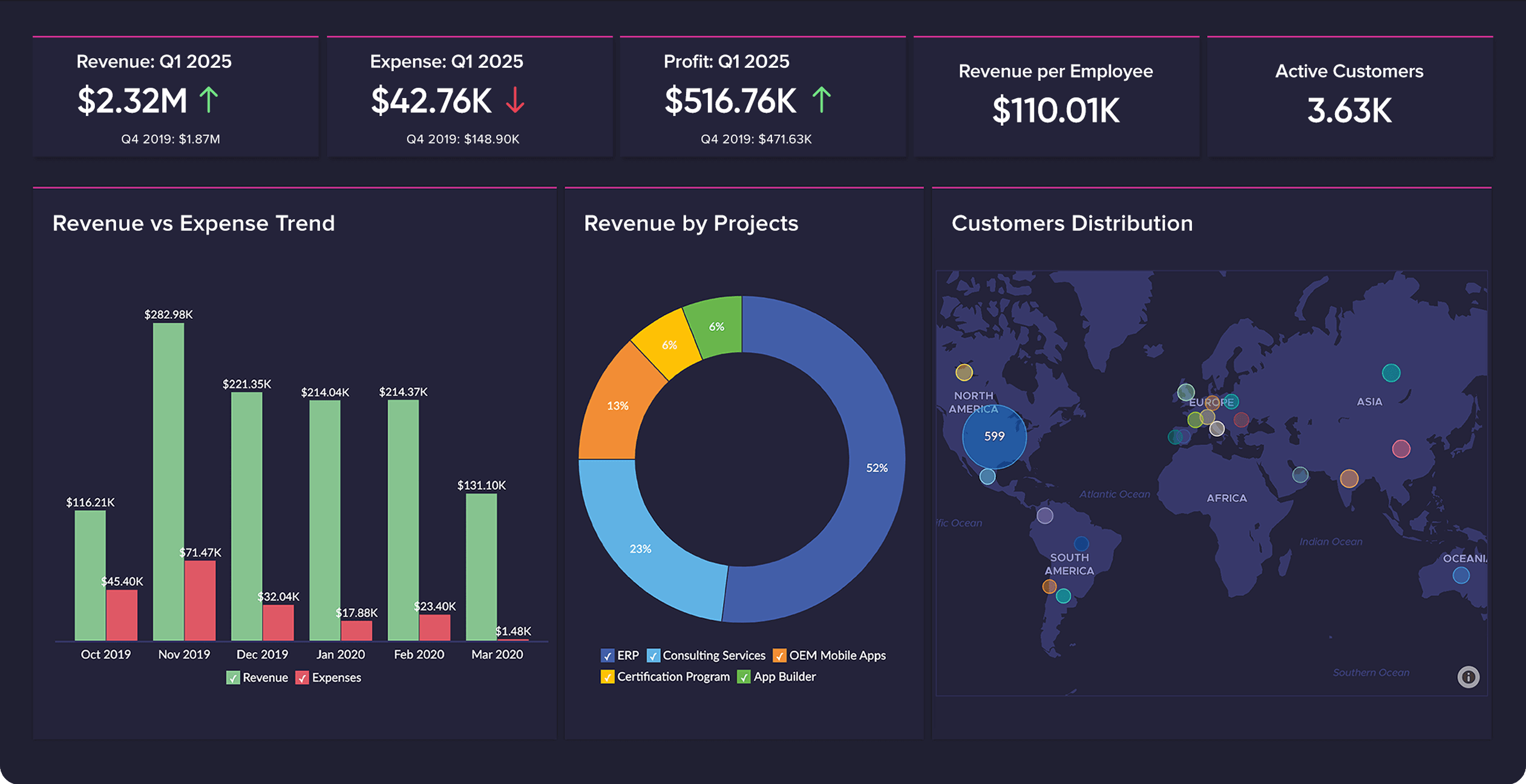Screen dimensions: 1526x784
Task: Open the Active Customers 3.63K card
Action: coord(1349,97)
